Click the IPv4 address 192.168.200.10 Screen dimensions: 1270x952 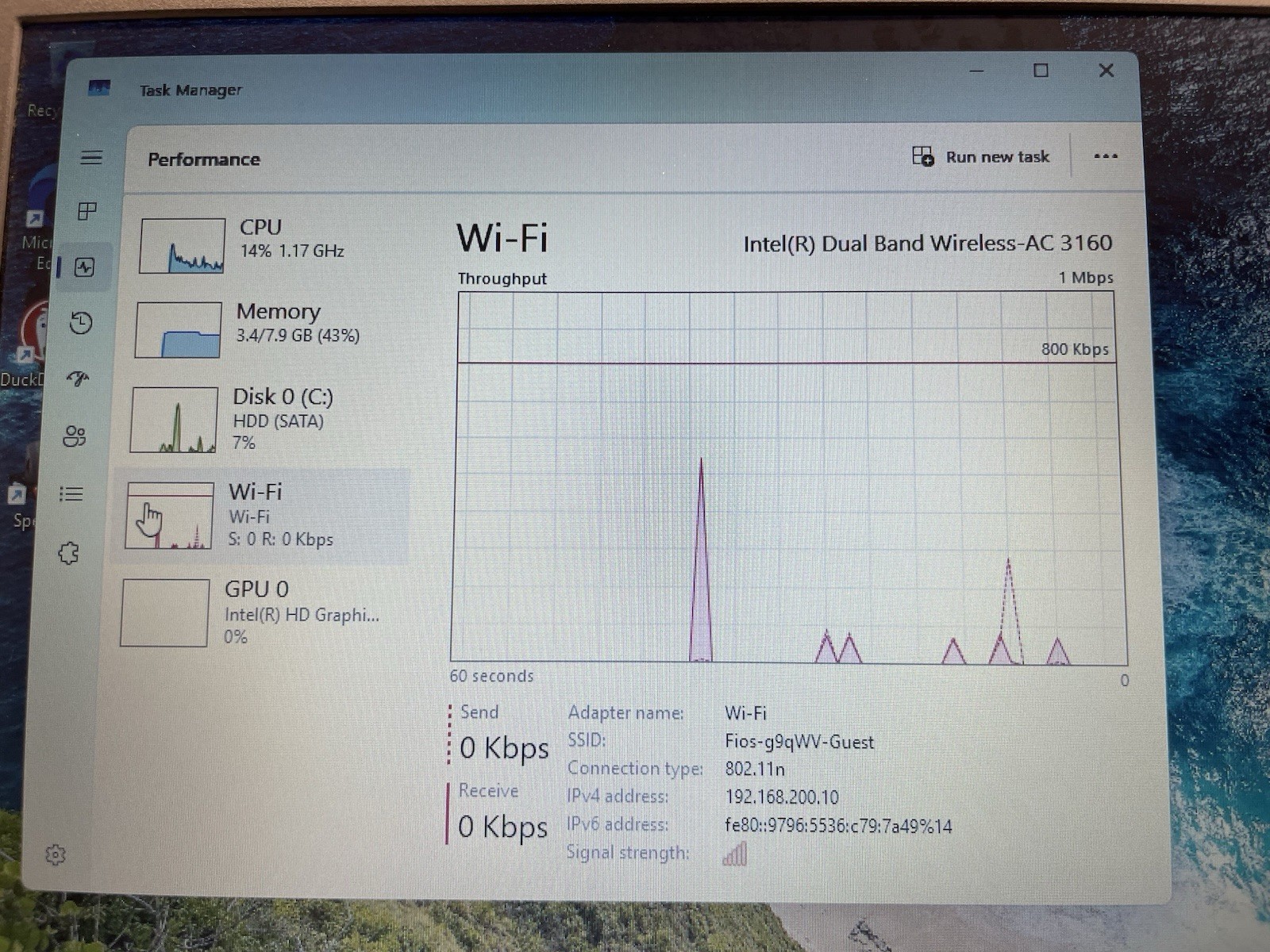[x=782, y=797]
